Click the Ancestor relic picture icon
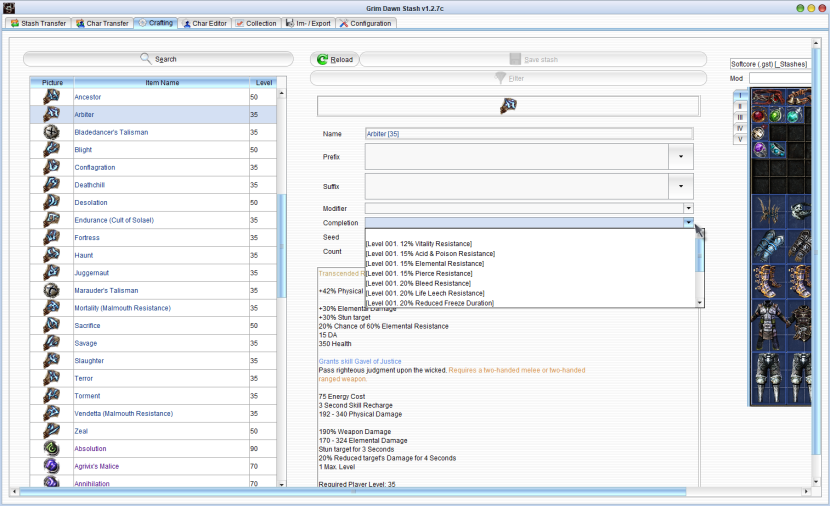This screenshot has height=506, width=830. point(51,97)
